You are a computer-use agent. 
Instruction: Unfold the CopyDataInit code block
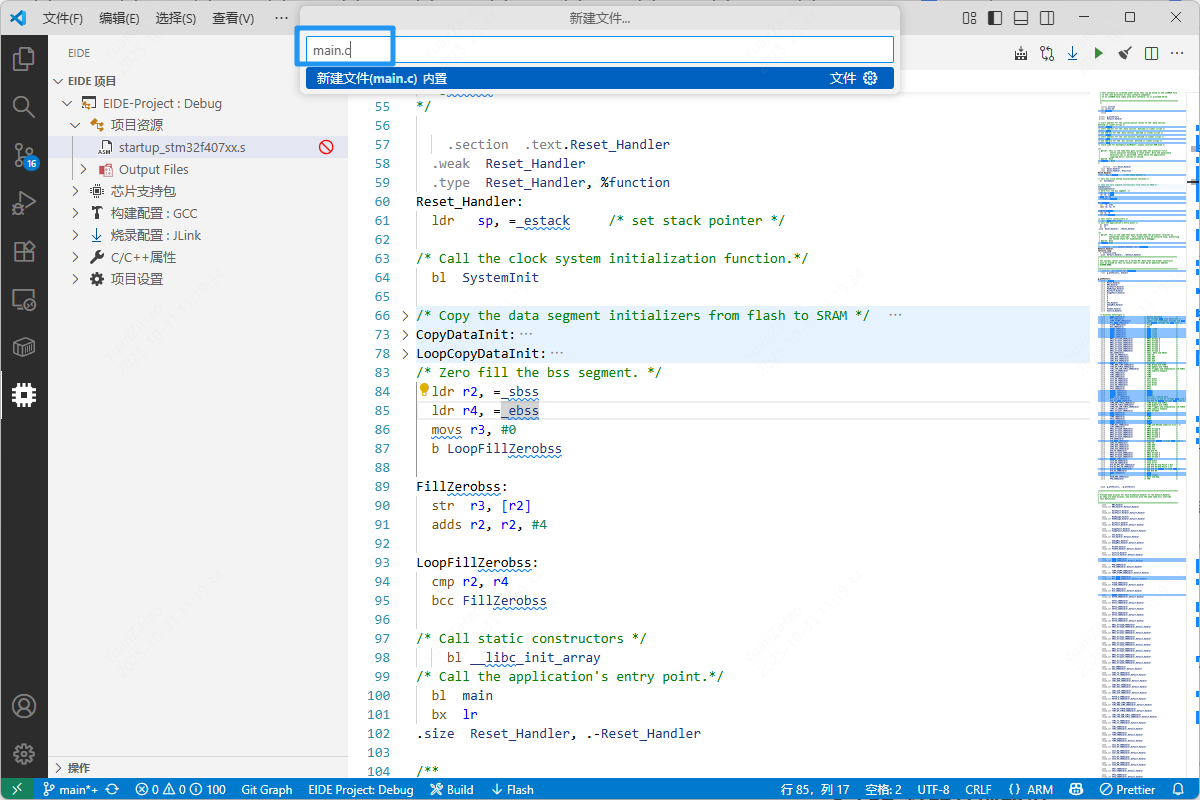(x=405, y=335)
